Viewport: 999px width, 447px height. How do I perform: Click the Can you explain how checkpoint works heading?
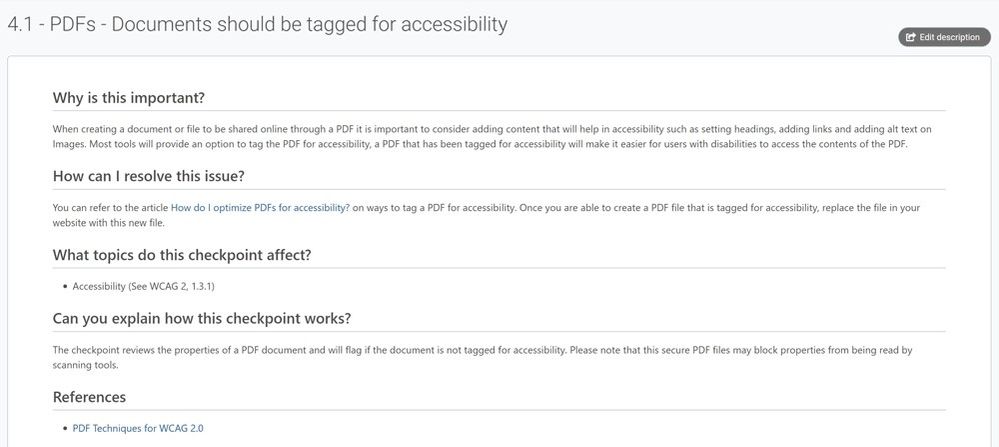(201, 318)
